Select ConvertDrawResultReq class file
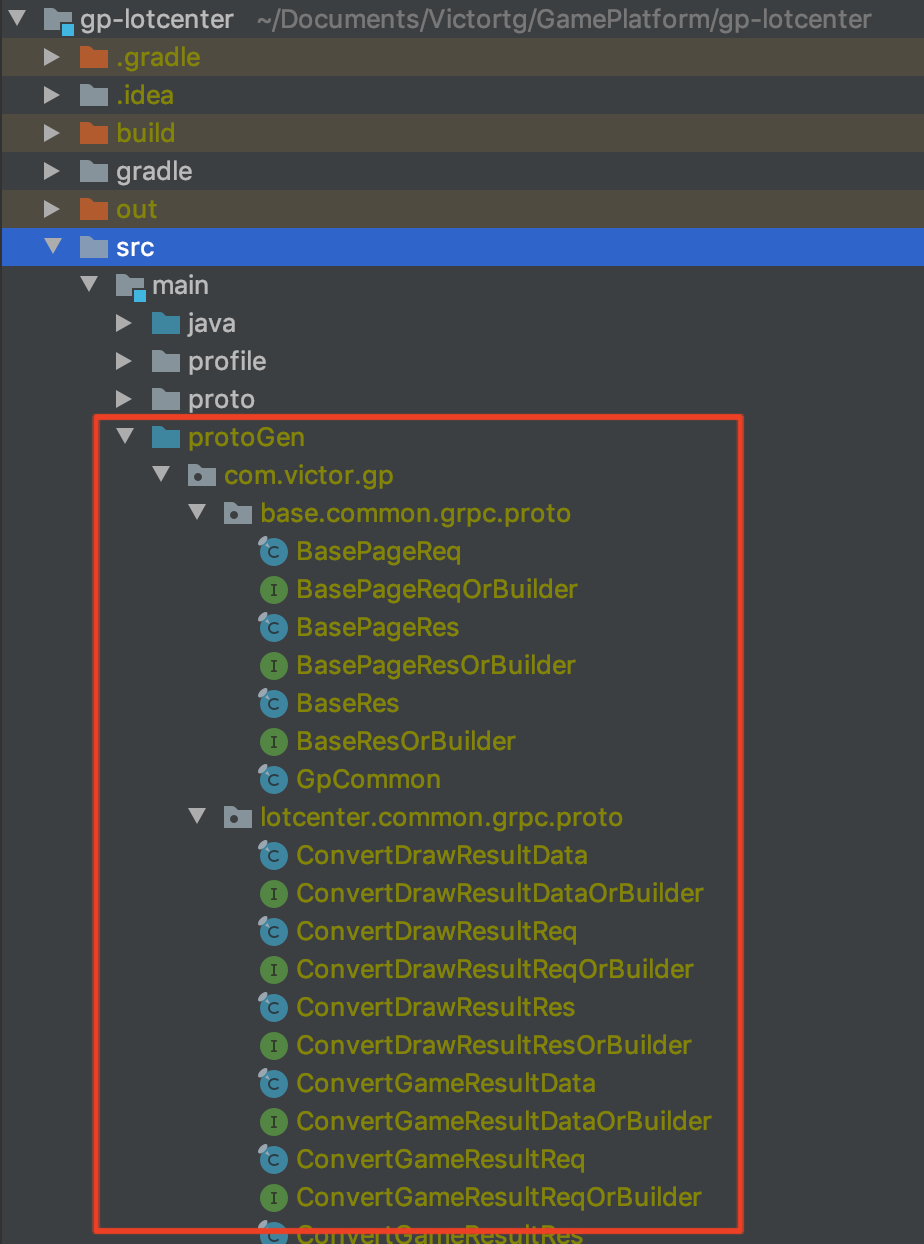Screen dimensions: 924x1244 pos(436,932)
